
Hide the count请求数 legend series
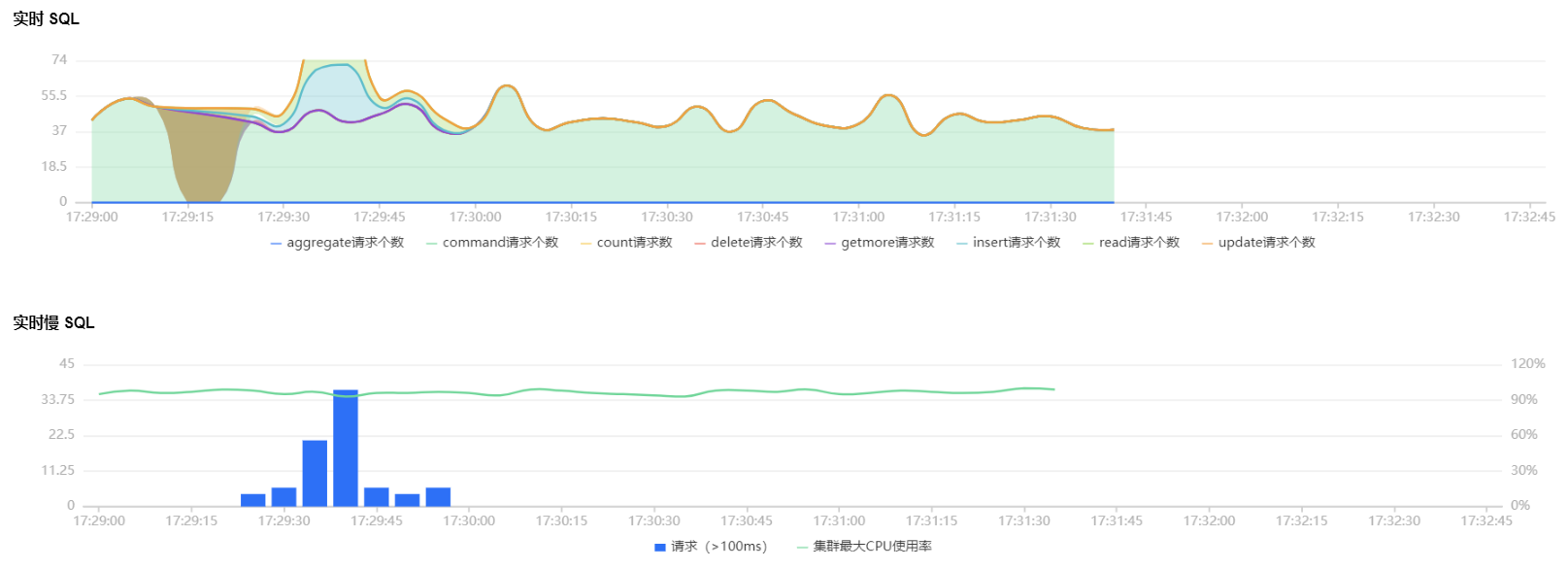point(626,243)
